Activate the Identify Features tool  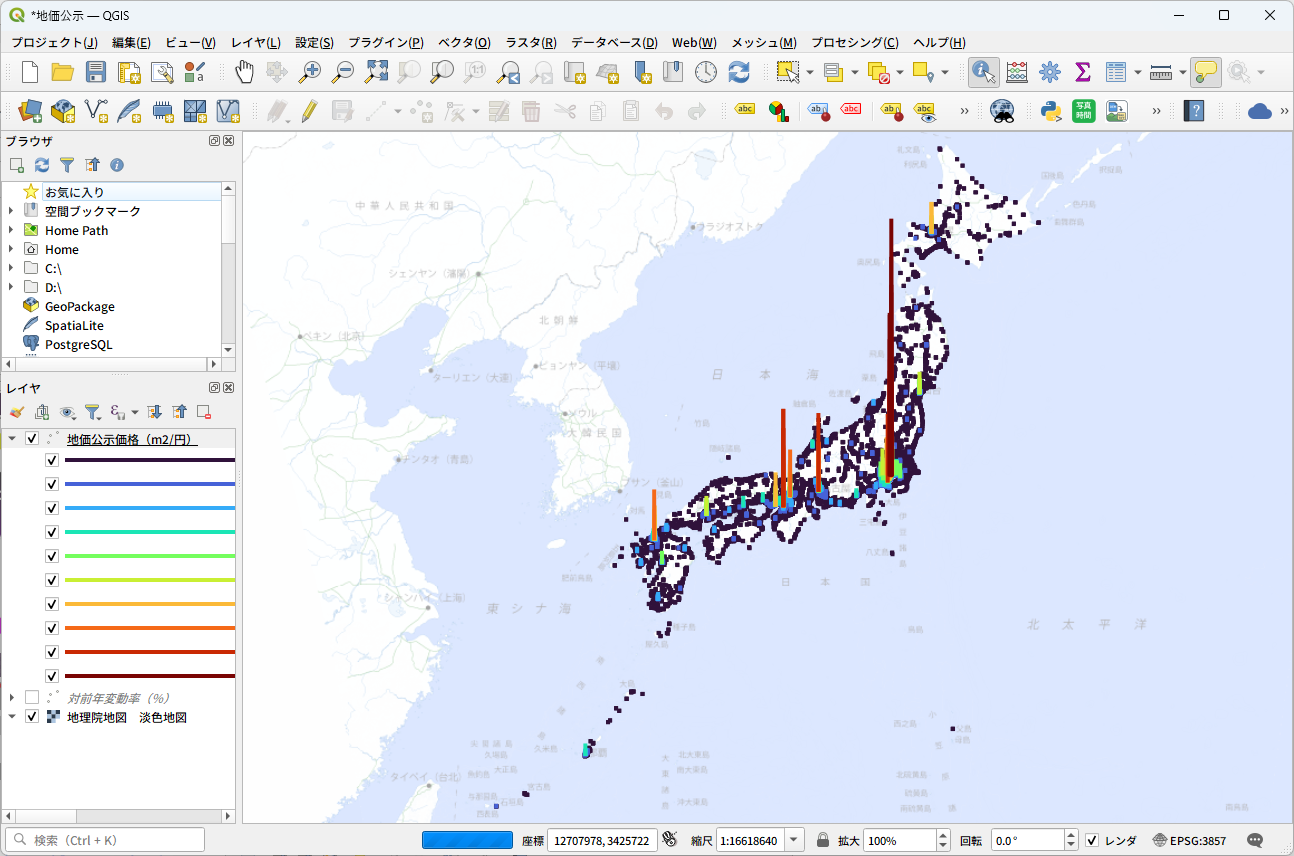tap(983, 72)
